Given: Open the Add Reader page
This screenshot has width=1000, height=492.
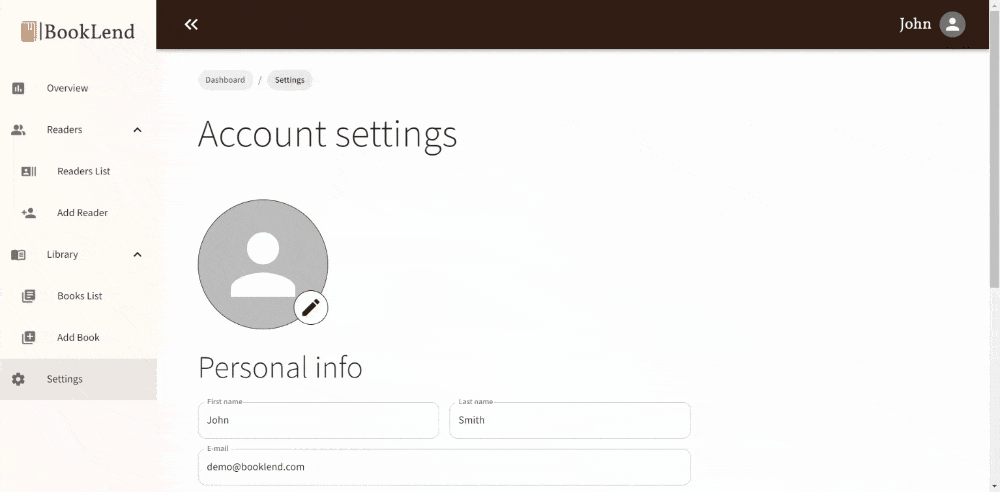Looking at the screenshot, I should [x=78, y=212].
